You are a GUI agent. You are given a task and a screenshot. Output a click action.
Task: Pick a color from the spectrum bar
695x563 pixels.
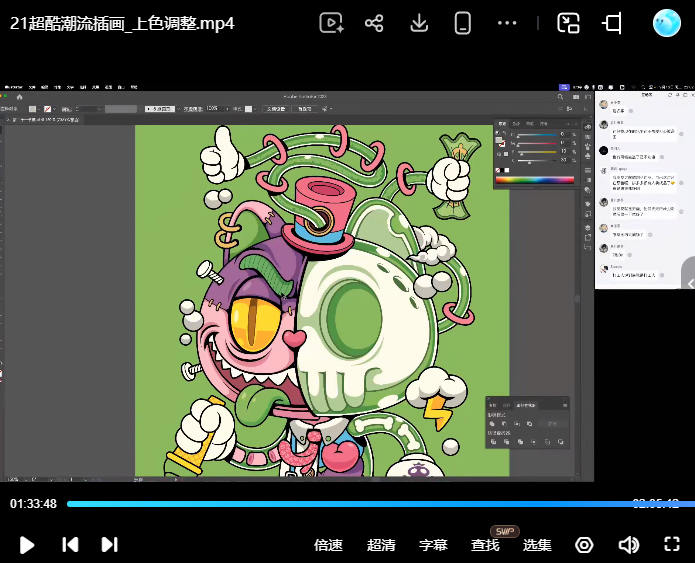[535, 180]
